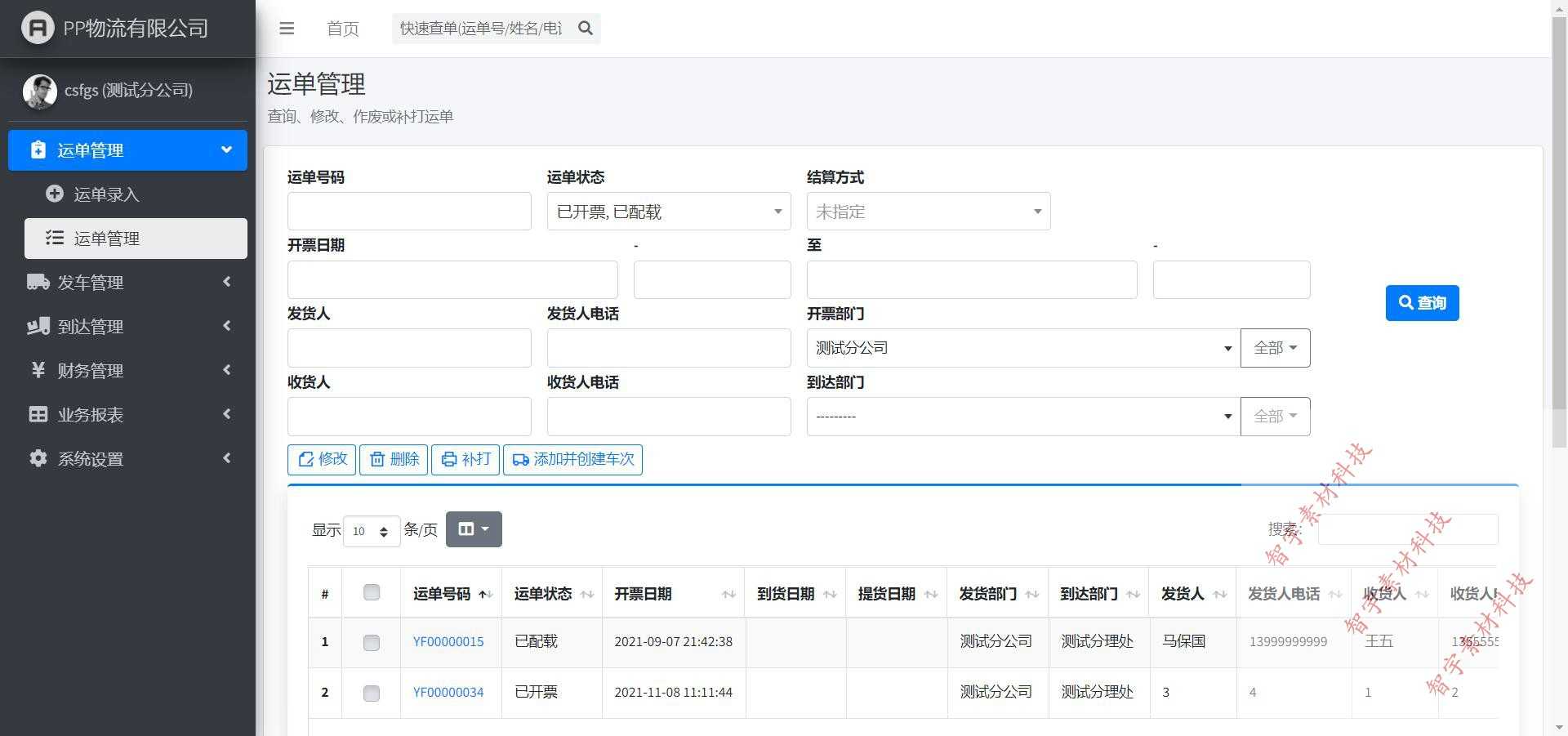Focus the 开票日期 start date field
The image size is (1568, 736).
click(452, 279)
